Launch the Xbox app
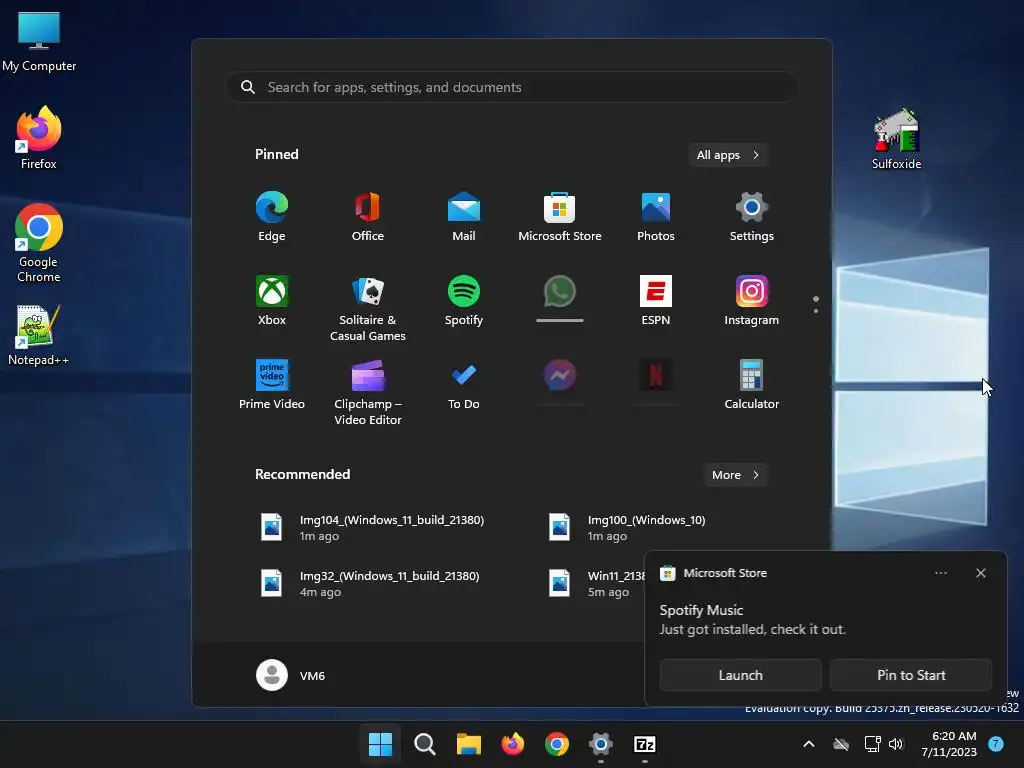This screenshot has height=768, width=1024. [x=272, y=300]
